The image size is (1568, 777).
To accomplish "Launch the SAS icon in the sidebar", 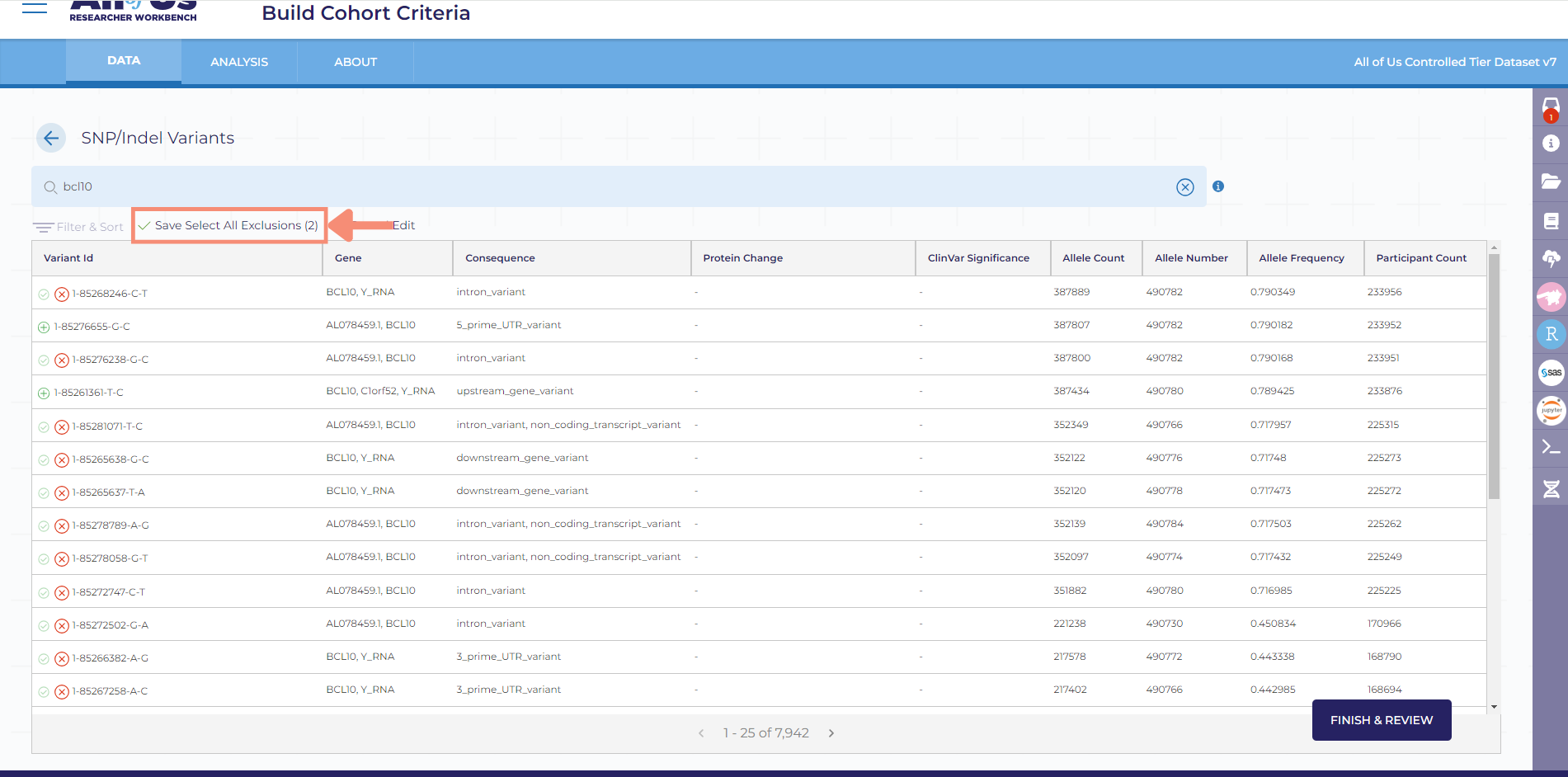I will [1551, 372].
